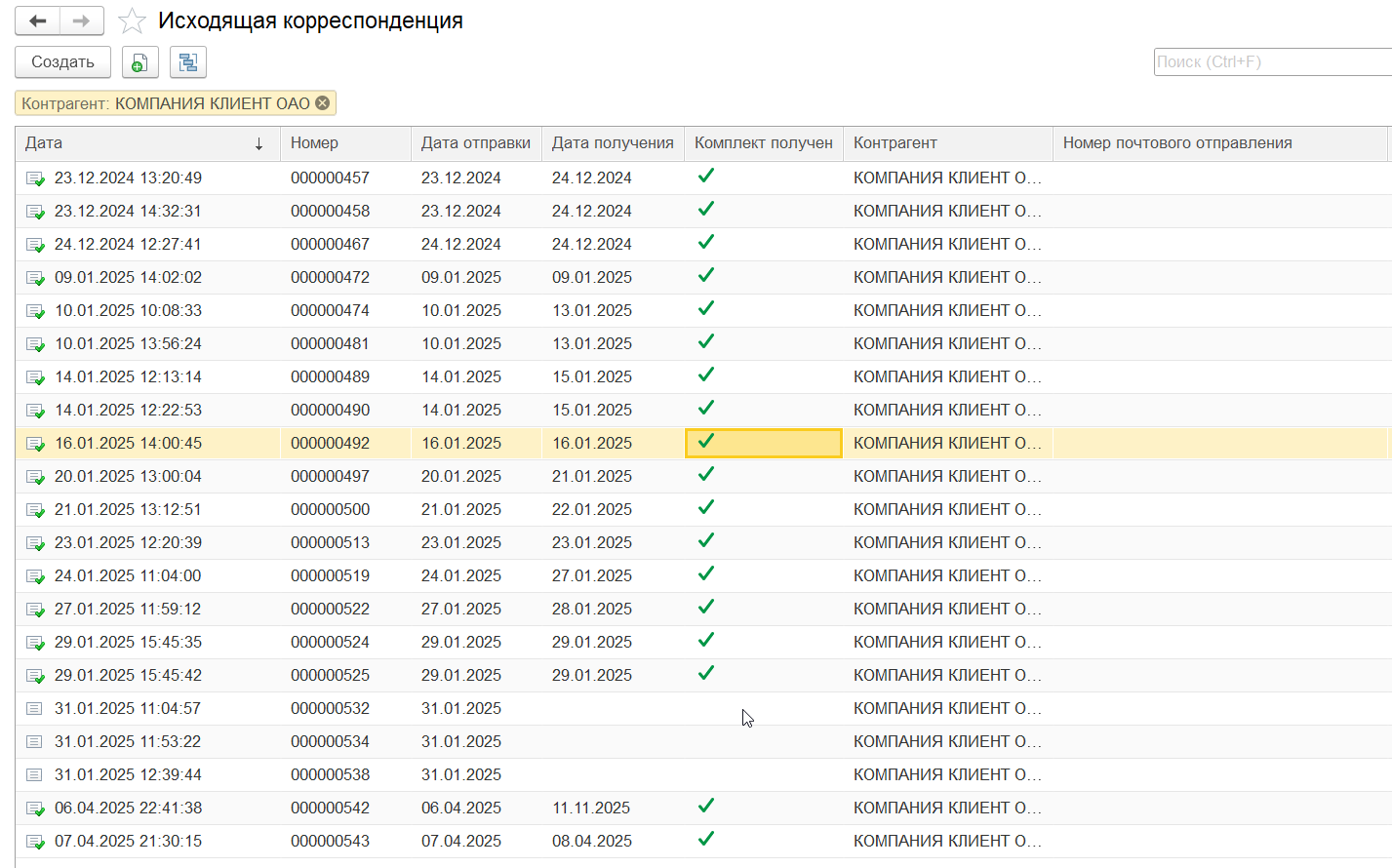Image resolution: width=1392 pixels, height=868 pixels.
Task: Select received date 11.11.2025
Action: coord(591,808)
